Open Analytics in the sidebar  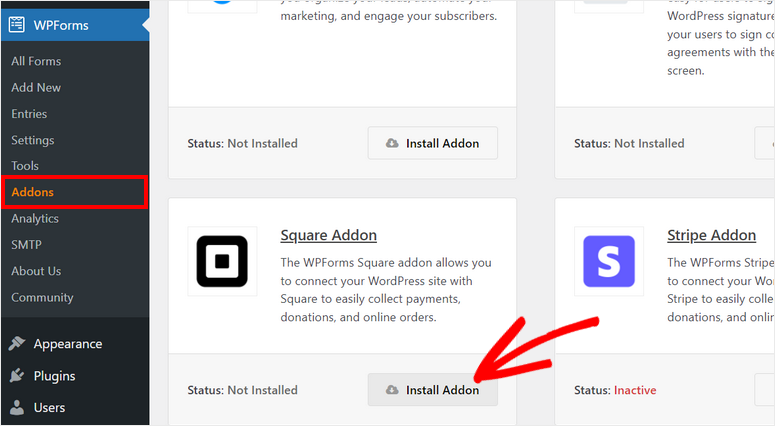pos(35,218)
